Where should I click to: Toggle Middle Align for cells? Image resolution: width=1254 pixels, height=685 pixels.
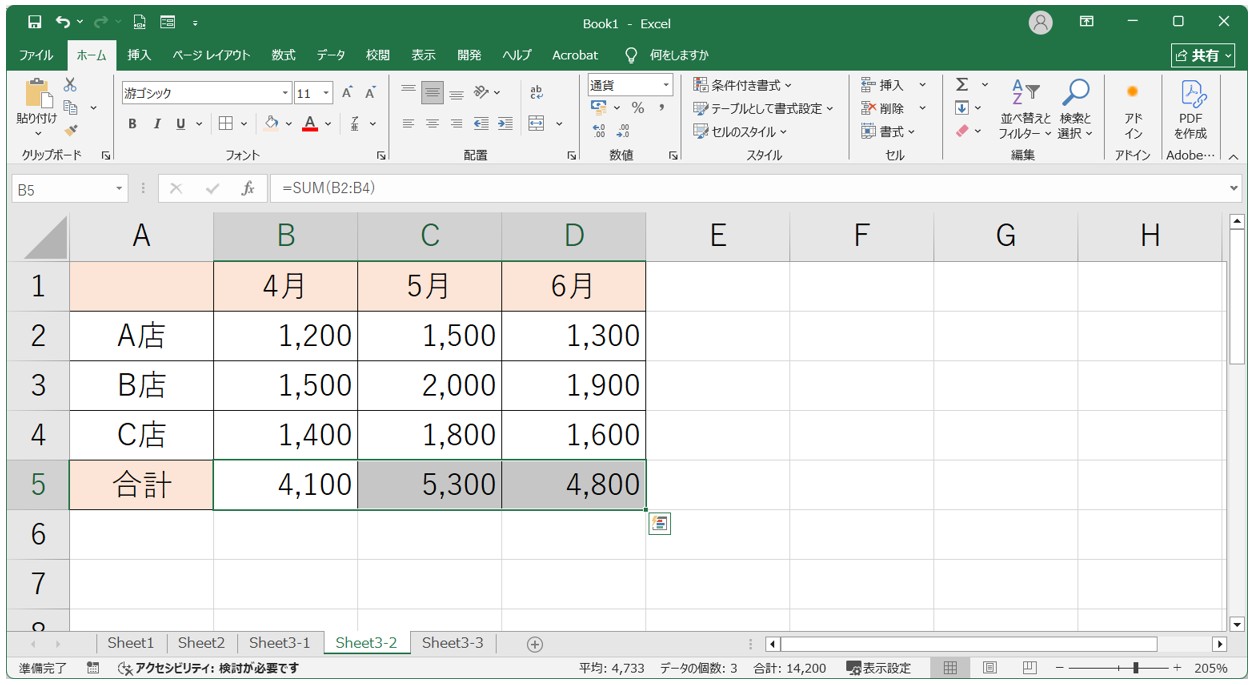[432, 92]
